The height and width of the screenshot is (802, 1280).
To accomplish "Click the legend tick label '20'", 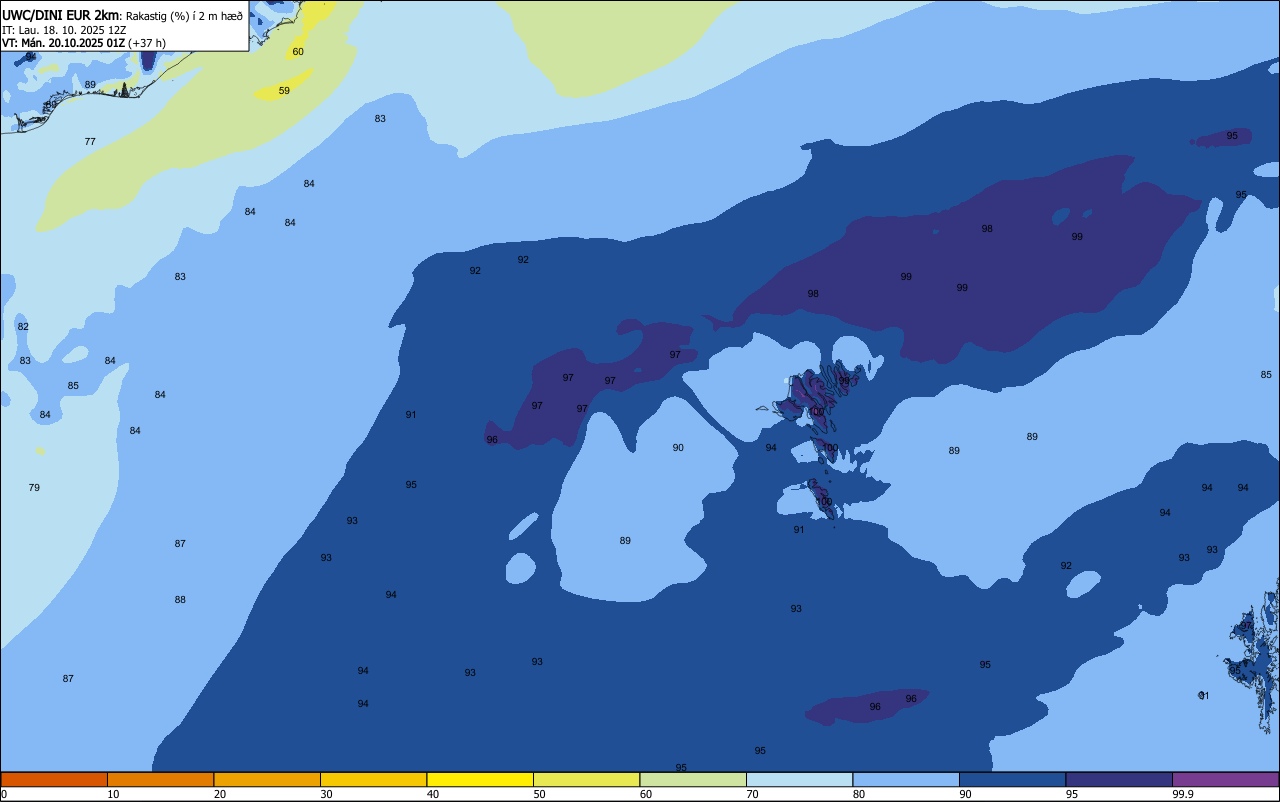I will 220,794.
